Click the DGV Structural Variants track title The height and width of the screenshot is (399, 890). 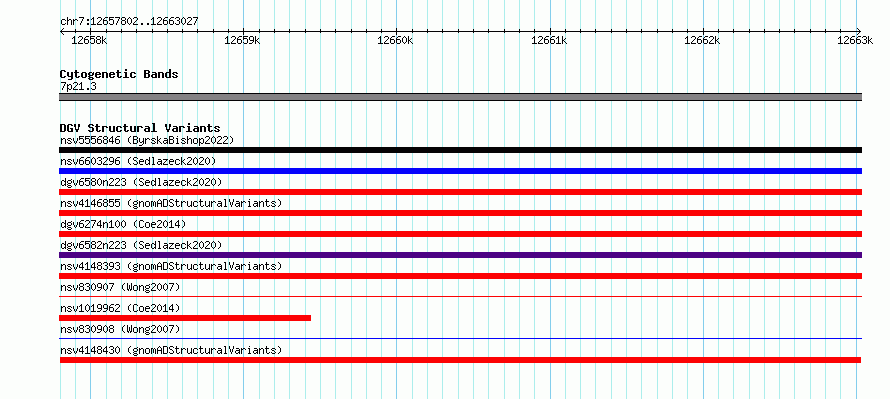pyautogui.click(x=140, y=128)
